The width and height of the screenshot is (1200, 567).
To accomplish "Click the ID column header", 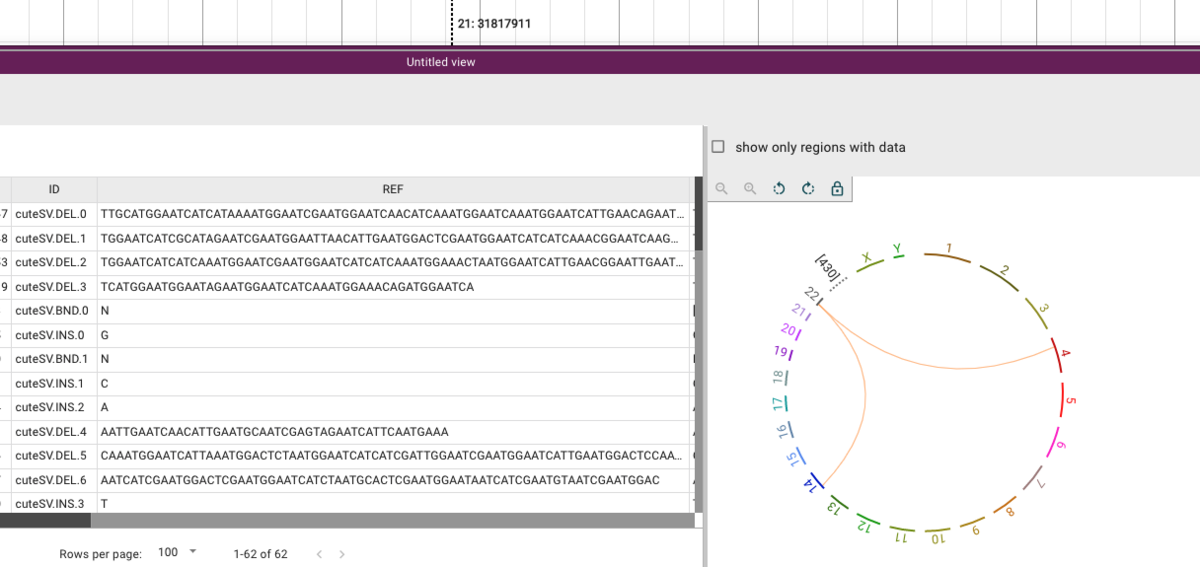I will [54, 189].
